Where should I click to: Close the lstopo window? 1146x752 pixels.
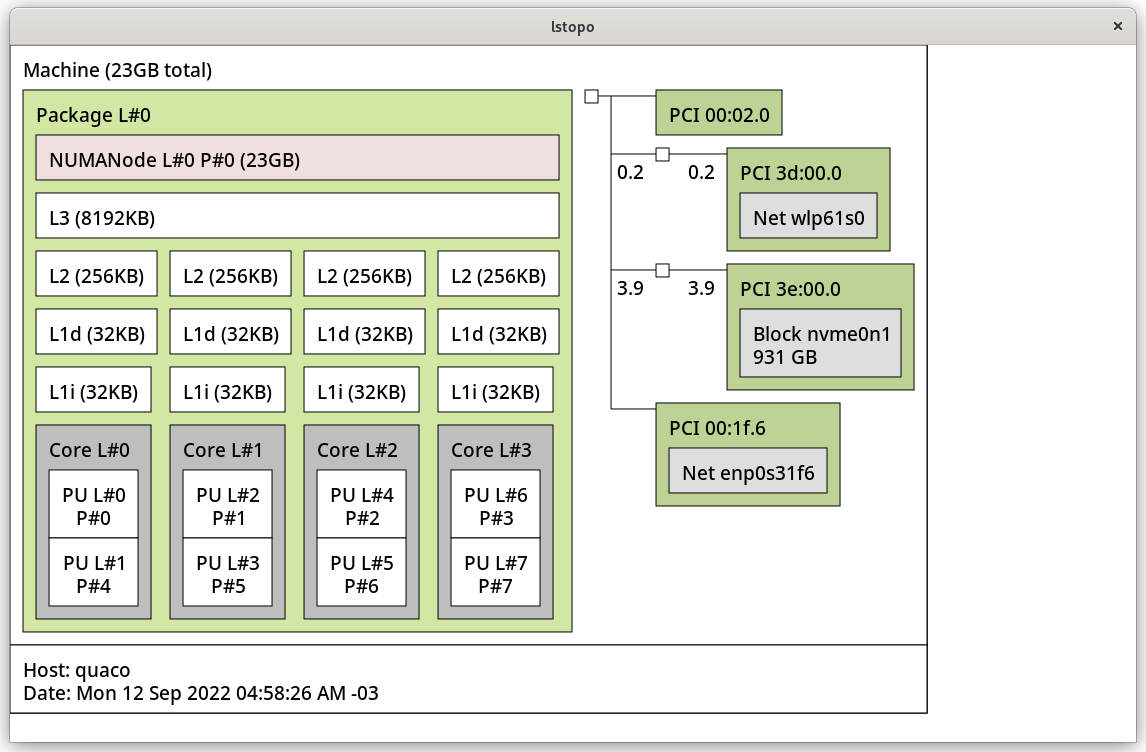1119,27
